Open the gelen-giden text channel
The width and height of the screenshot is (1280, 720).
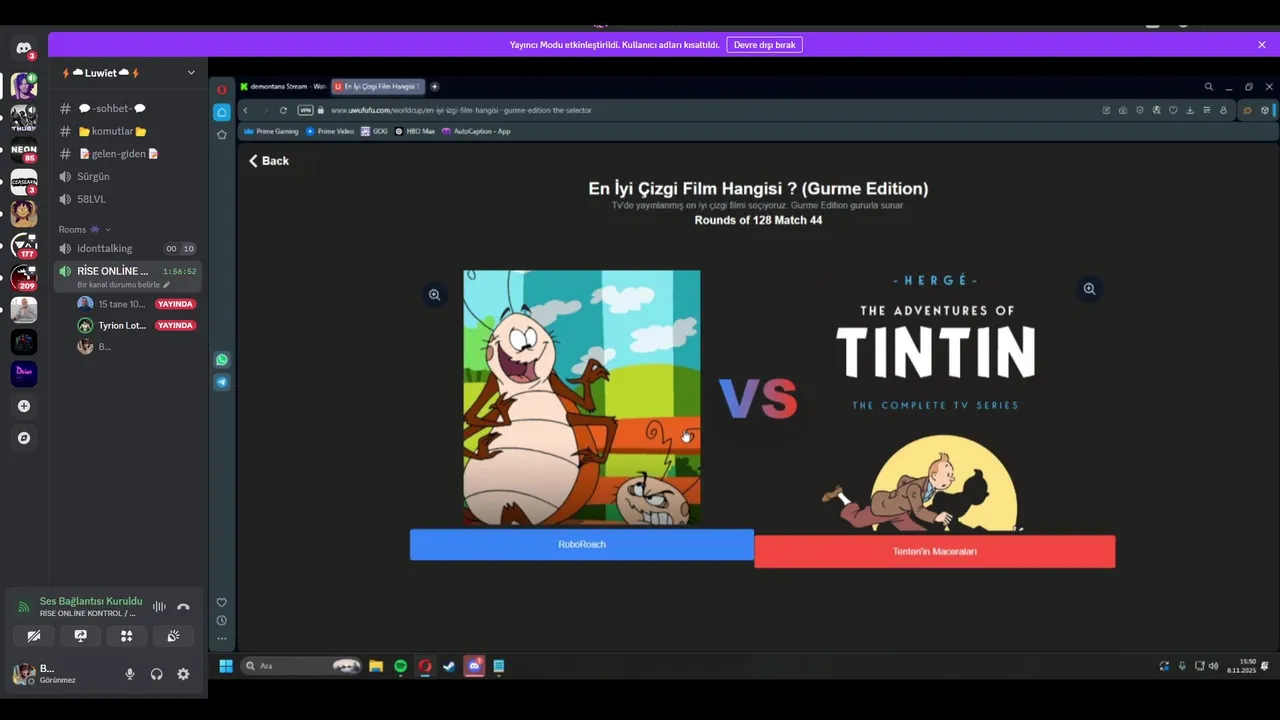point(128,154)
